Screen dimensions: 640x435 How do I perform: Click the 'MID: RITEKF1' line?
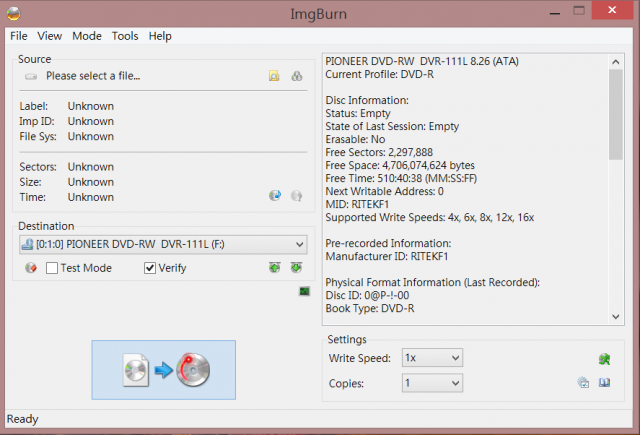coord(357,204)
